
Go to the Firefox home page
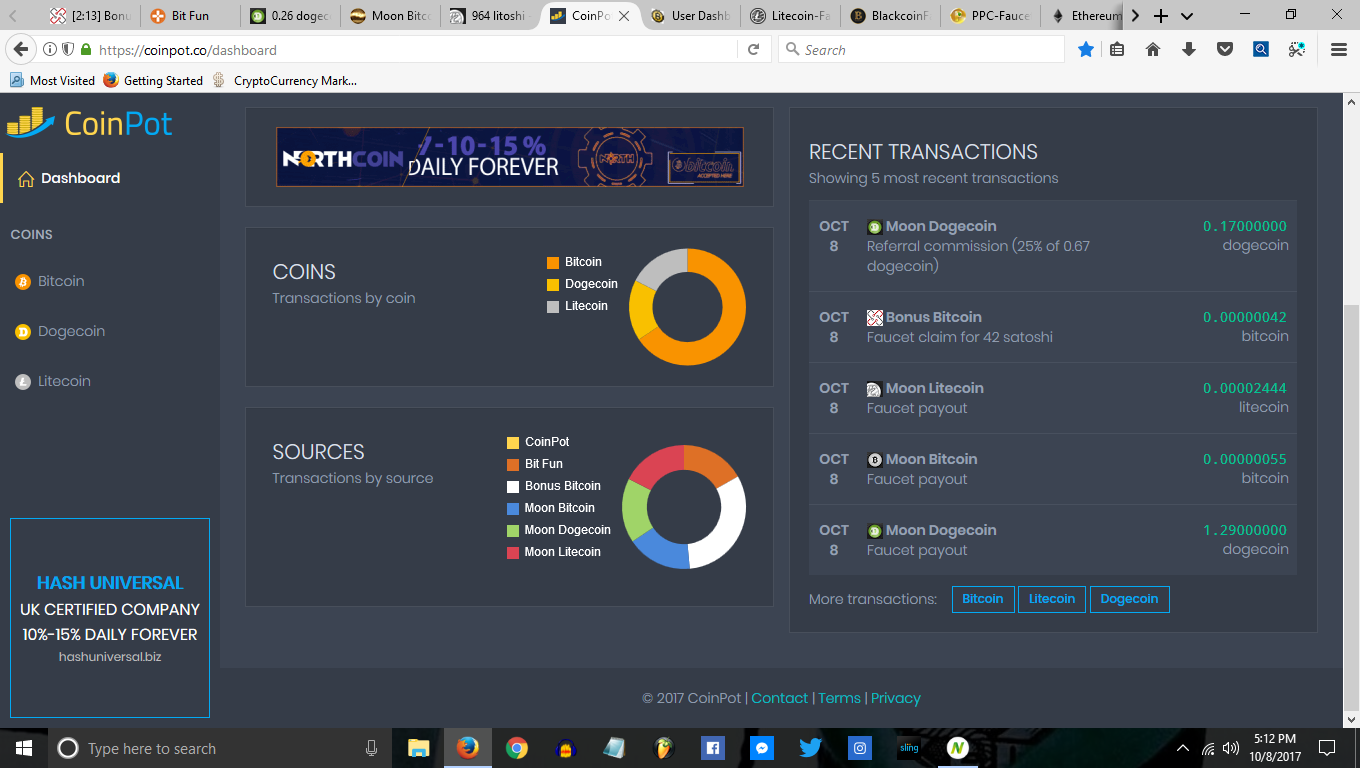(1153, 49)
